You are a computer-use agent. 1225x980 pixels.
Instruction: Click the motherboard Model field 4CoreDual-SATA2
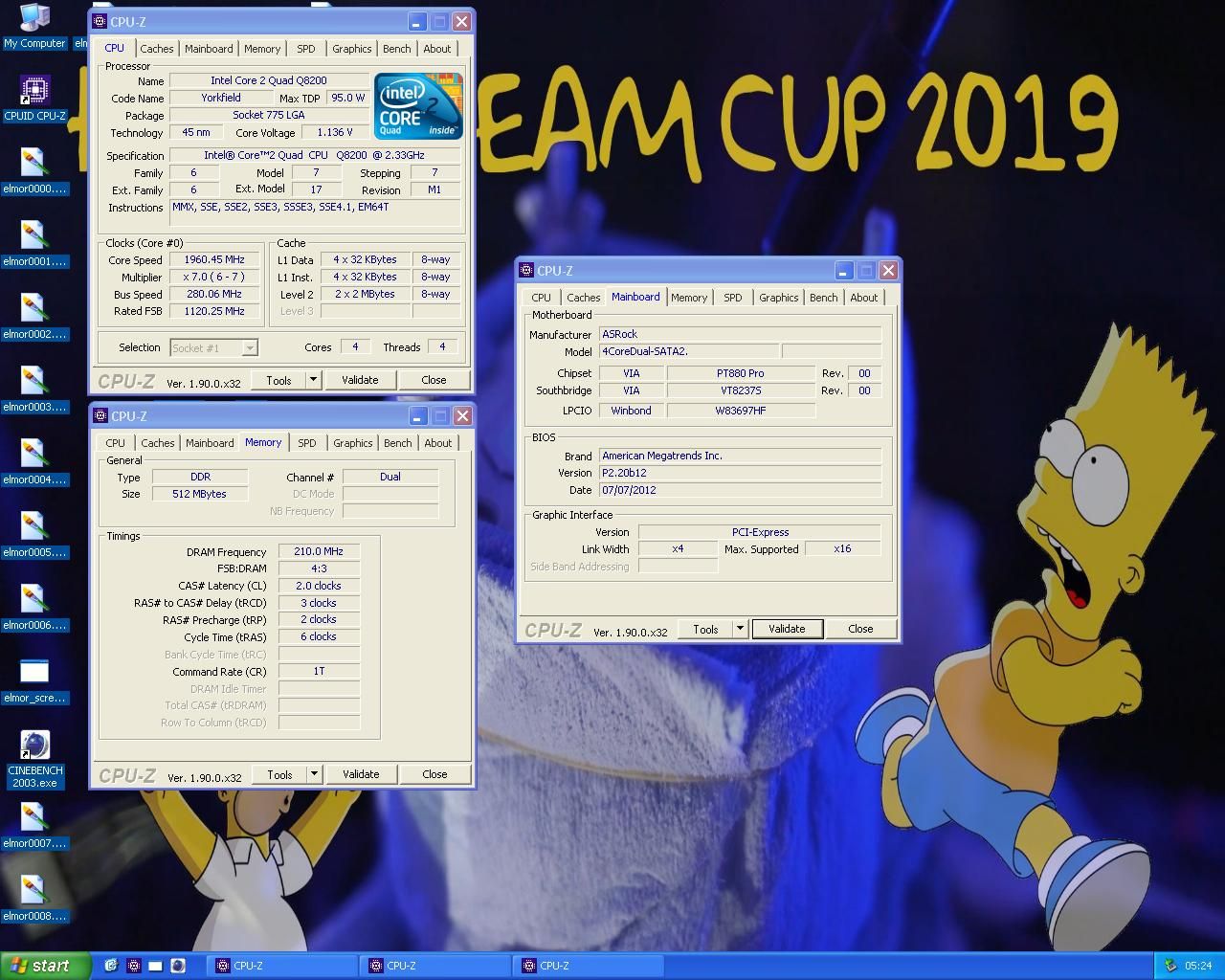click(x=688, y=351)
